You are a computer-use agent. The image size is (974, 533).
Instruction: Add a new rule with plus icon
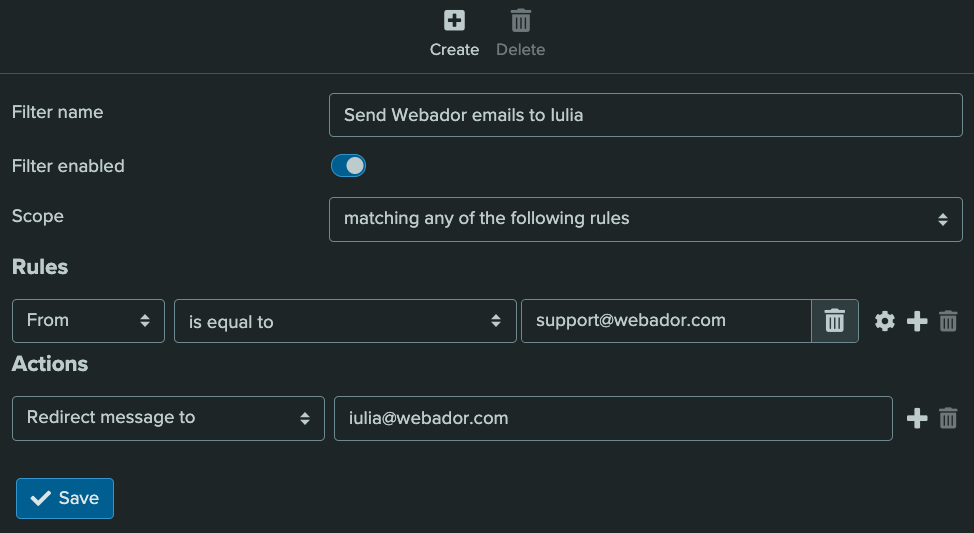[x=917, y=321]
